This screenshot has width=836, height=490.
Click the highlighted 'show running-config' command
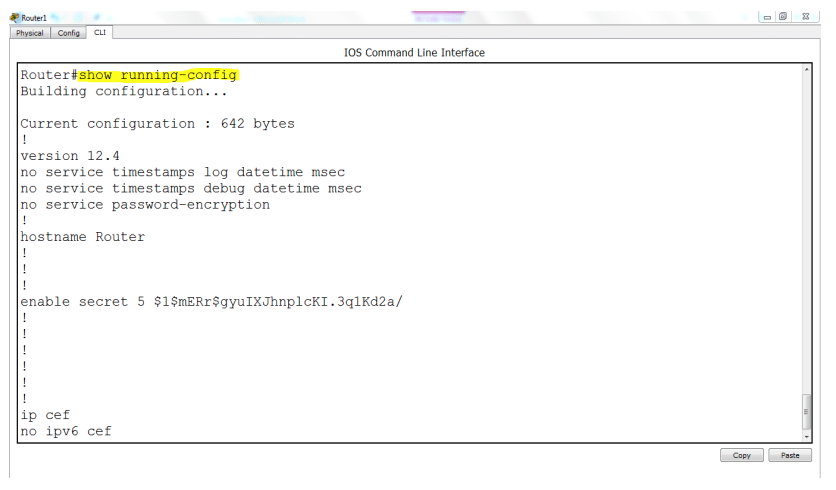pos(158,75)
